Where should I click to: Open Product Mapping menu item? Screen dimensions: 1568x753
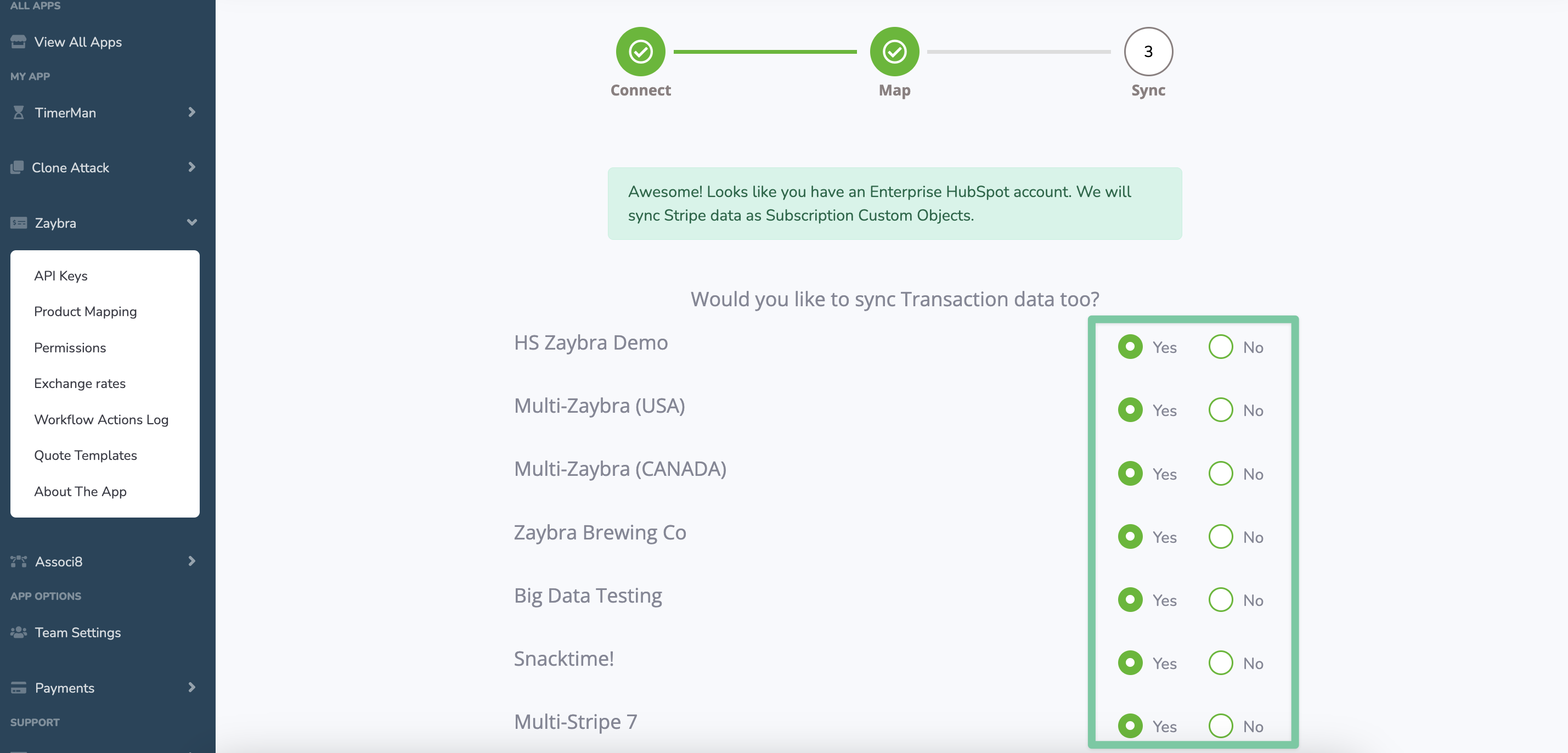85,312
